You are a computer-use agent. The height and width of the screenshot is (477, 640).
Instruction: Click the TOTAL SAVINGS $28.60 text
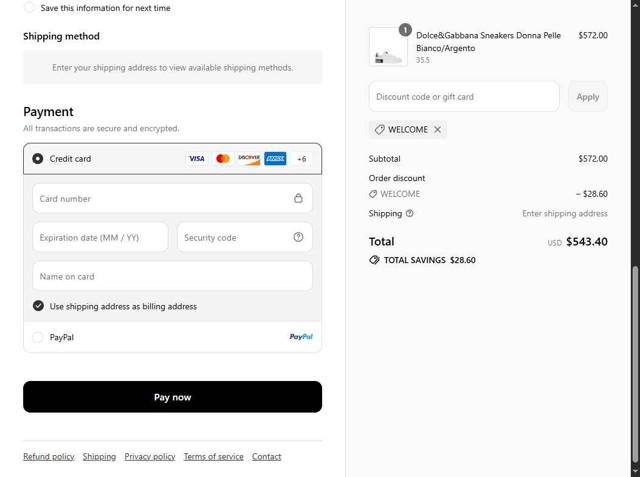point(429,260)
